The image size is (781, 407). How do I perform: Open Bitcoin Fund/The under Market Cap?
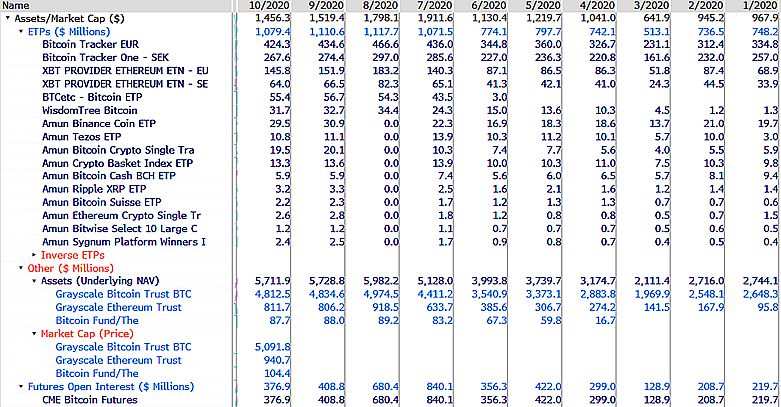click(x=97, y=373)
